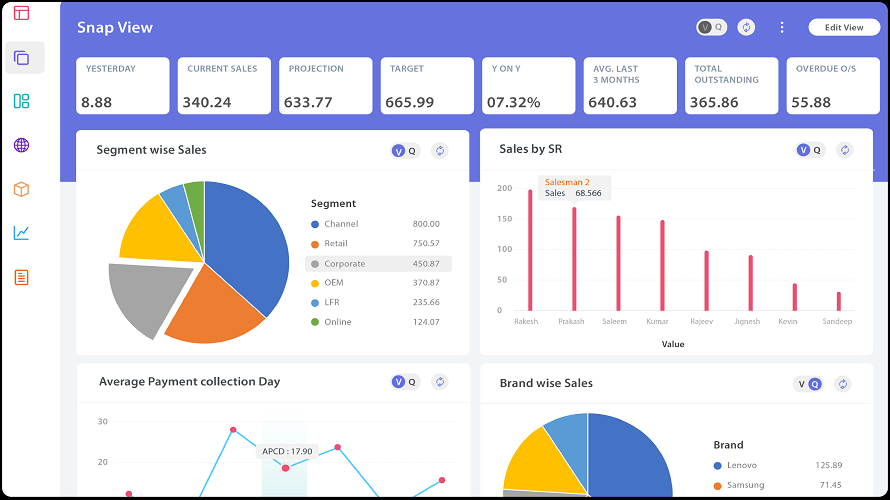Click the orange Retail color dot

click(x=315, y=245)
